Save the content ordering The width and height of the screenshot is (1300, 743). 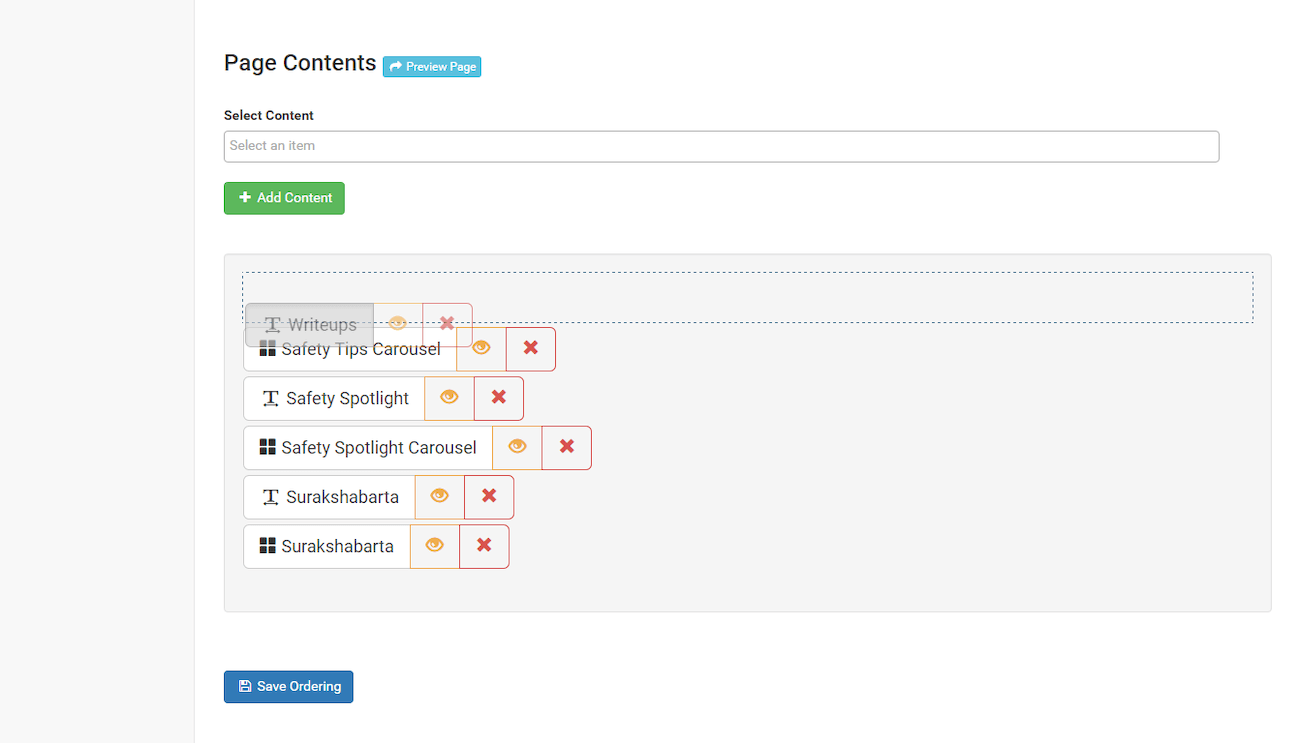coord(288,687)
